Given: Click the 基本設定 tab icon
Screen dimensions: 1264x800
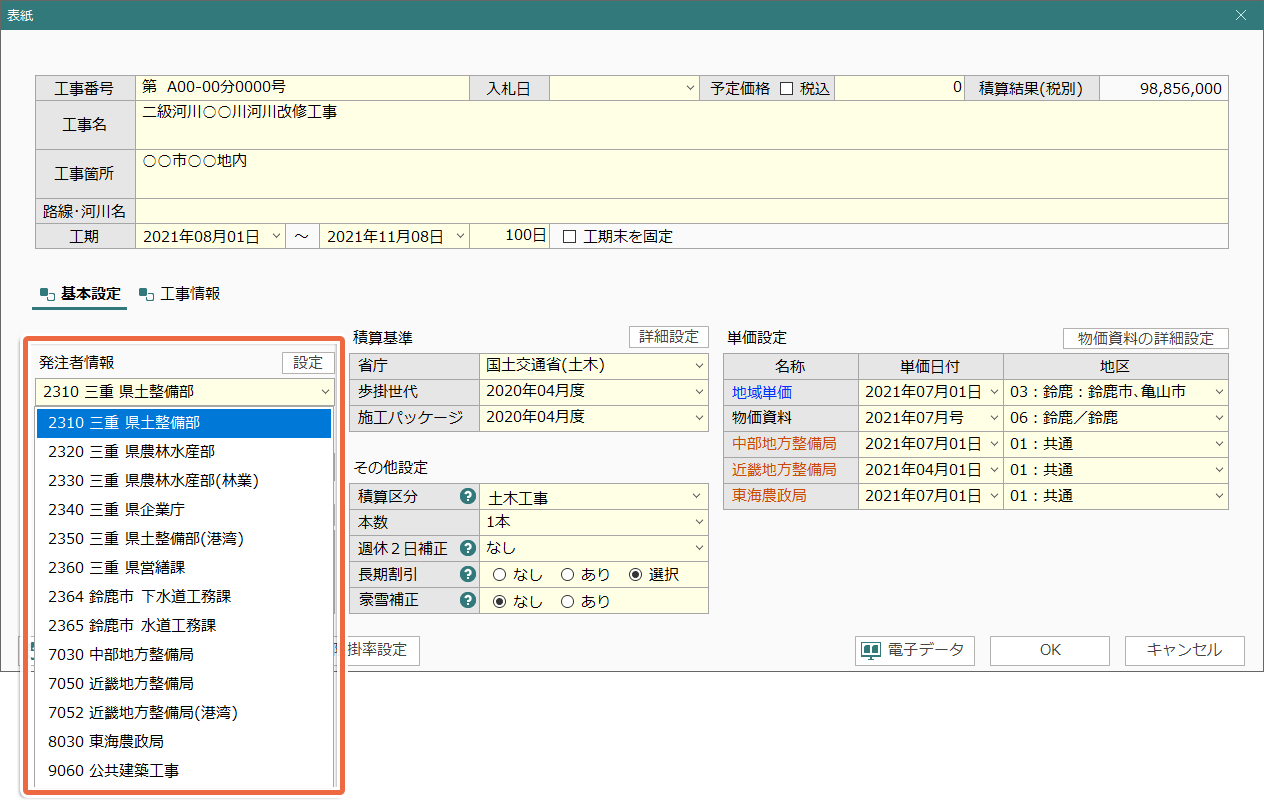Looking at the screenshot, I should pos(46,294).
